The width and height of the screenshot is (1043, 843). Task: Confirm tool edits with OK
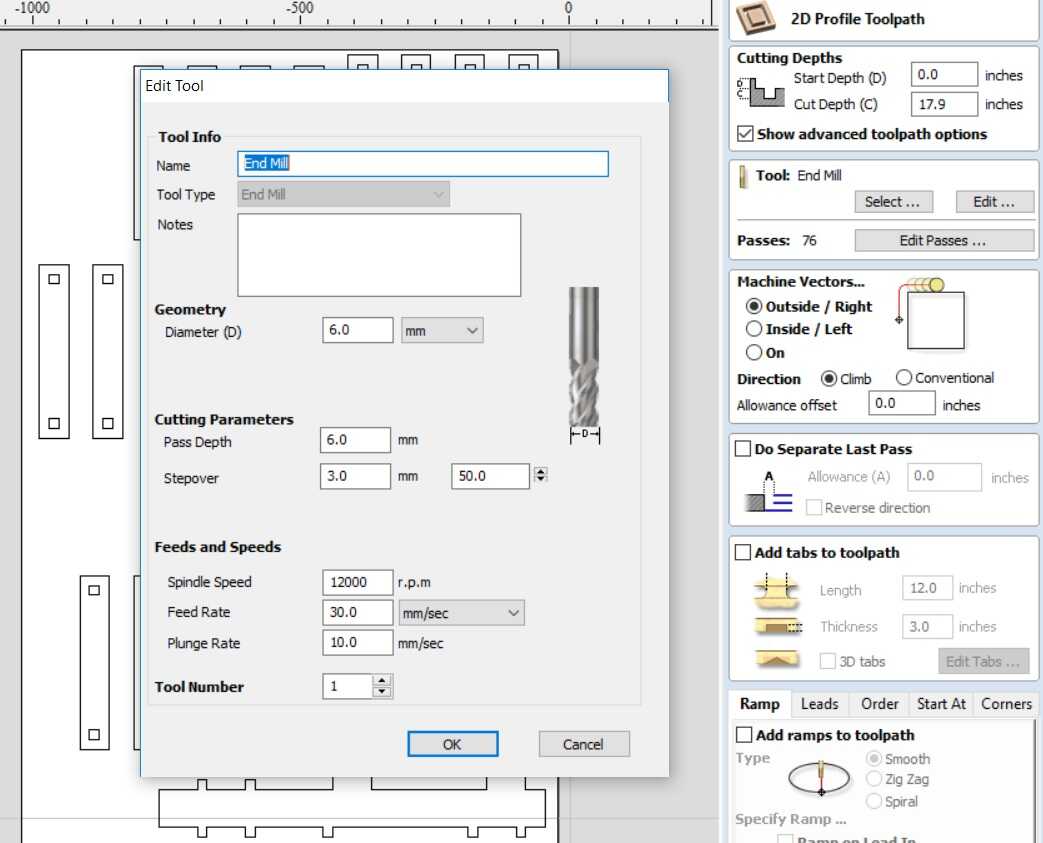tap(452, 744)
